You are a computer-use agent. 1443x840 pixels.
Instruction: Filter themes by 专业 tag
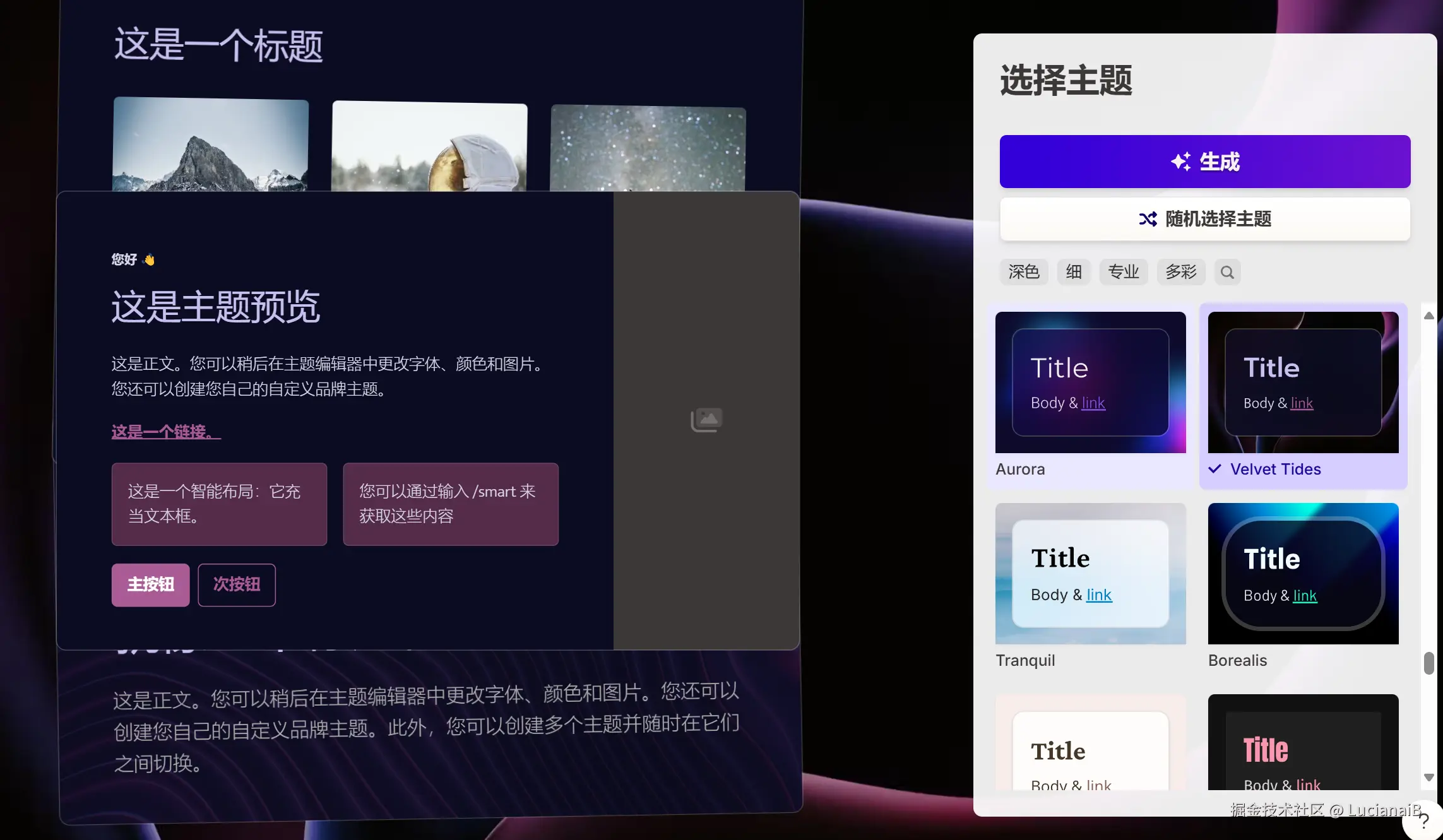pyautogui.click(x=1123, y=272)
